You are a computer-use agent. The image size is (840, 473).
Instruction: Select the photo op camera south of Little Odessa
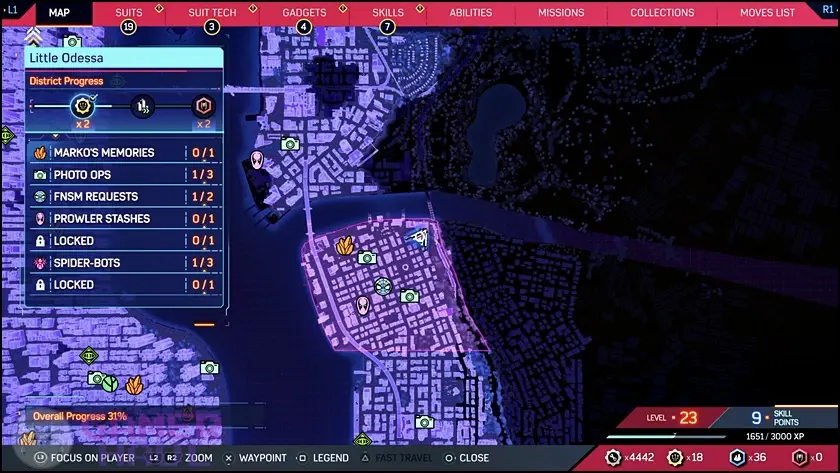pos(424,422)
